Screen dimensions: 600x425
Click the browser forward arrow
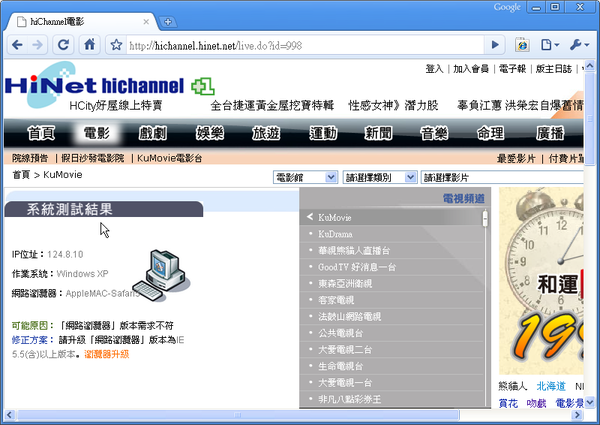tap(38, 45)
